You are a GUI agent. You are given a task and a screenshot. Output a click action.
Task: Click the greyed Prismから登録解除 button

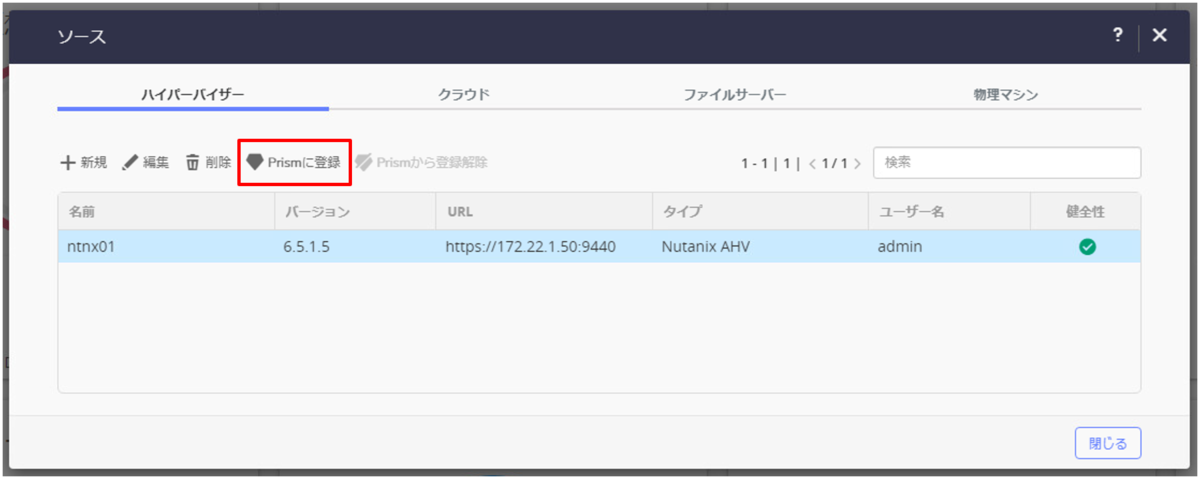click(422, 163)
